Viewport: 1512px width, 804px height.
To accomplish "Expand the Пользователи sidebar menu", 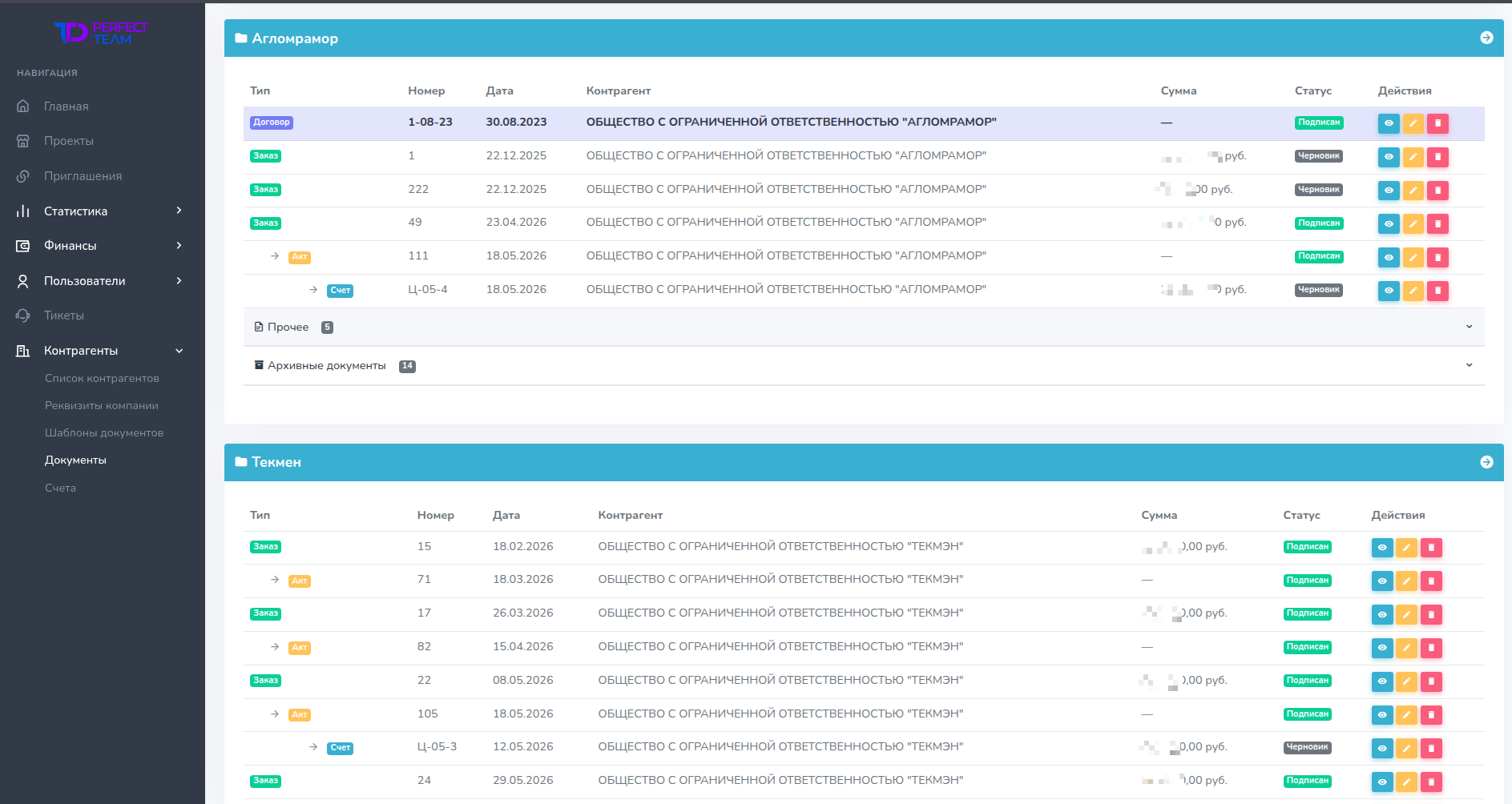I will click(103, 281).
